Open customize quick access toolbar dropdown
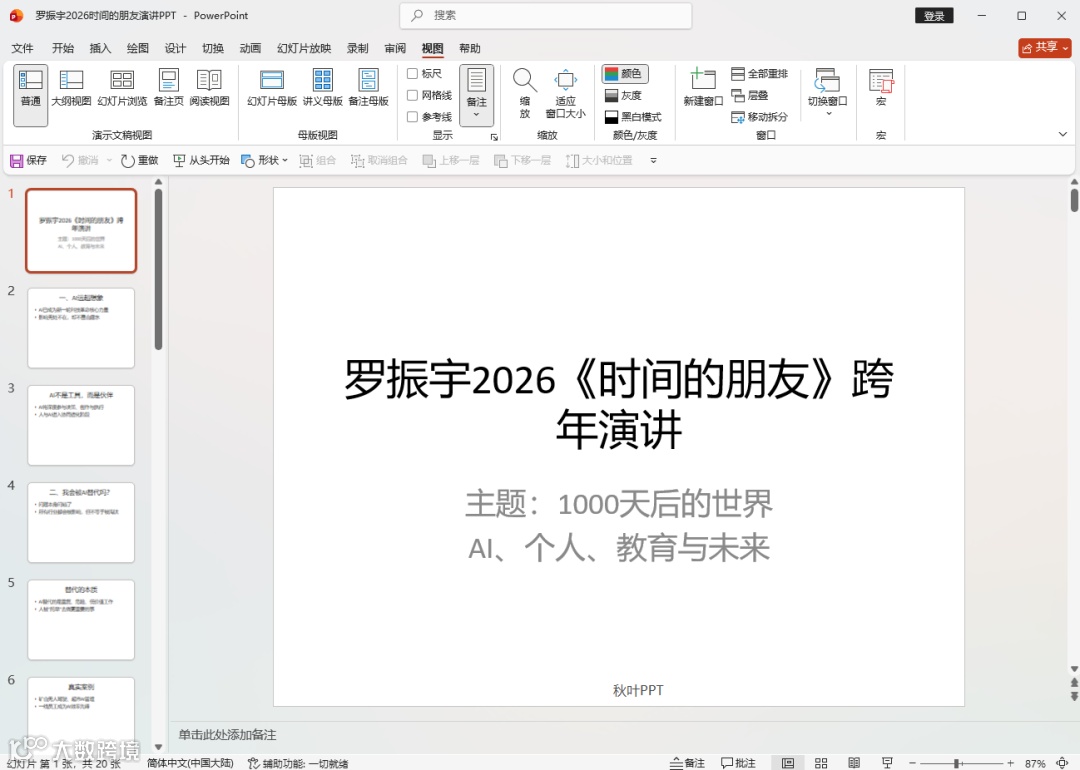This screenshot has height=770, width=1080. (653, 160)
